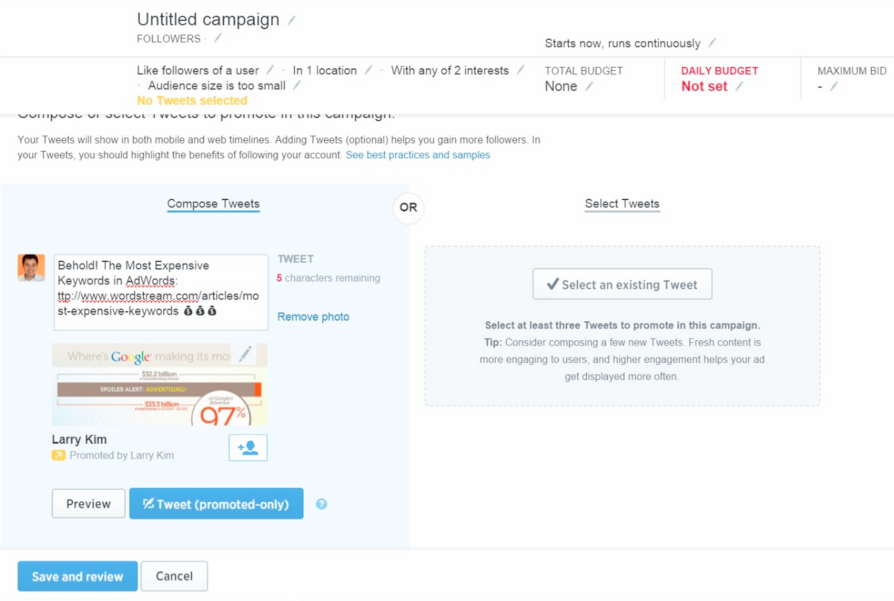Click the pencil beside Daily Budget 'Not set'

(739, 87)
